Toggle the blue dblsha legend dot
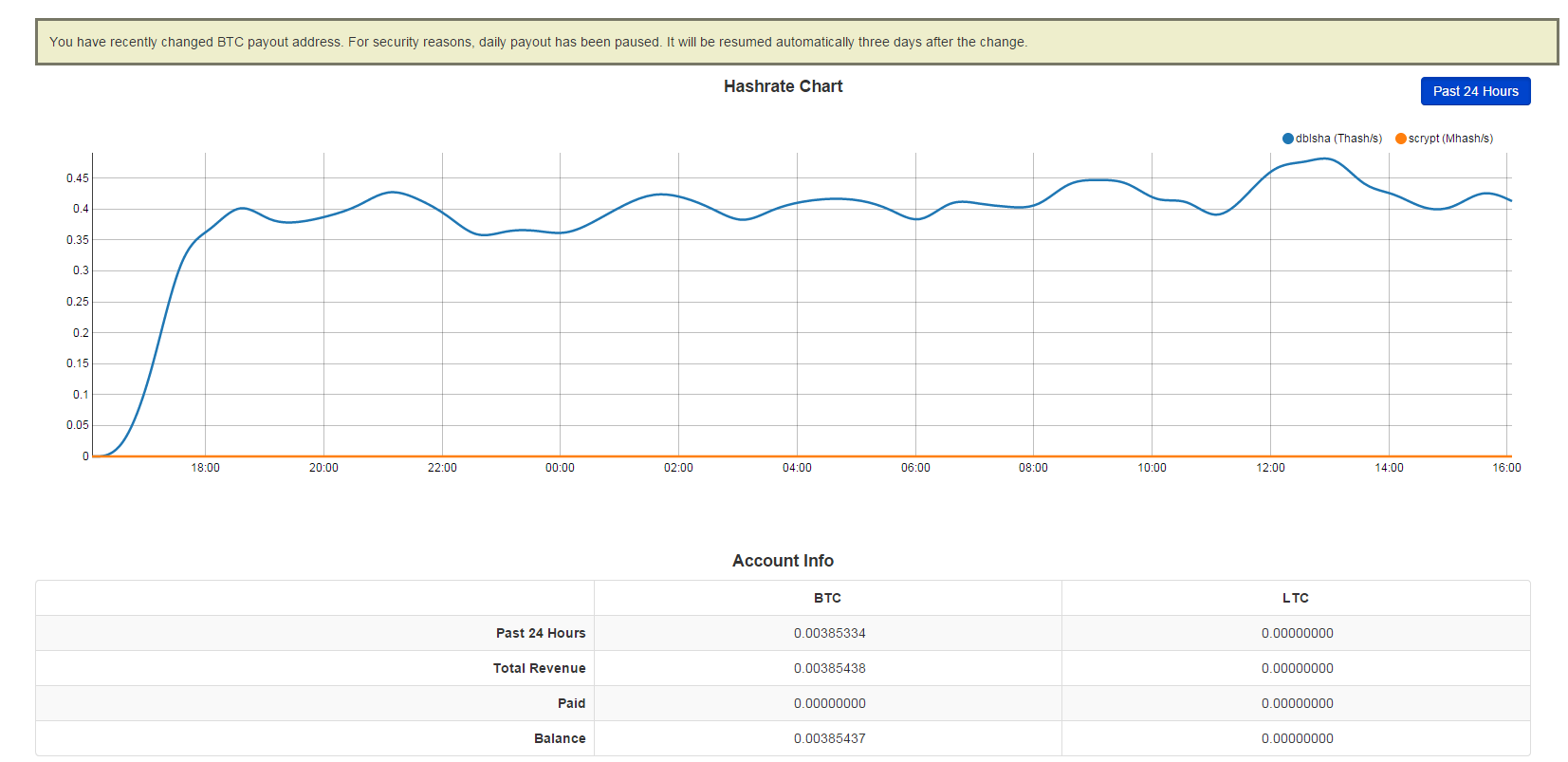The width and height of the screenshot is (1568, 762). tap(1287, 139)
